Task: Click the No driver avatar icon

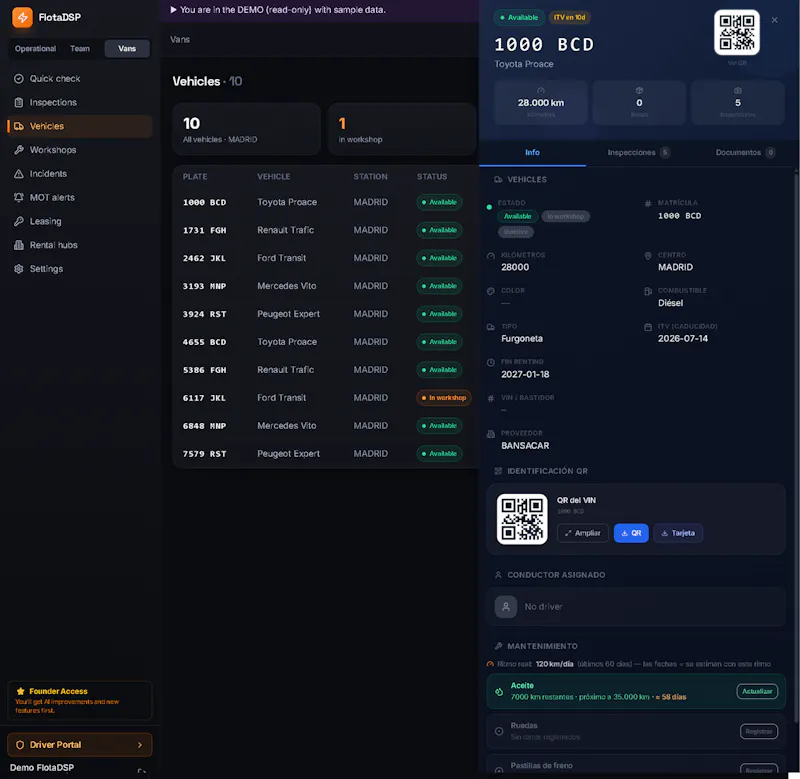Action: [506, 607]
